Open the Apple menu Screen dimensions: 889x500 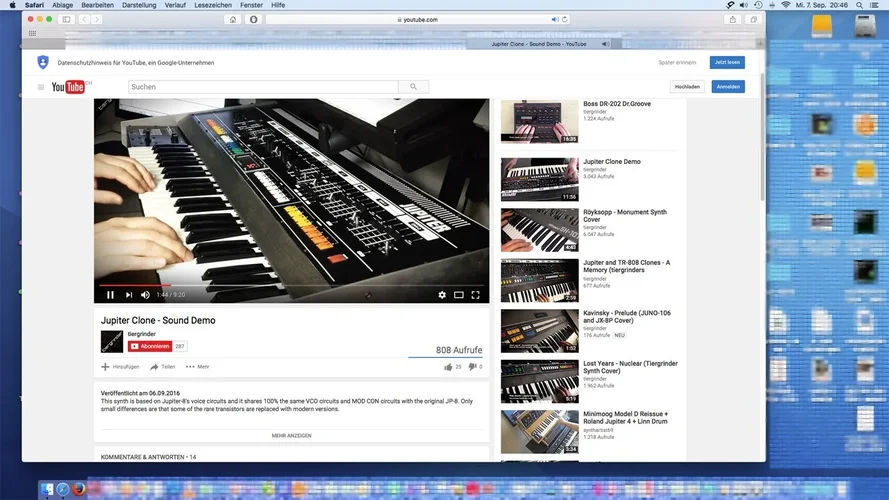[12, 5]
